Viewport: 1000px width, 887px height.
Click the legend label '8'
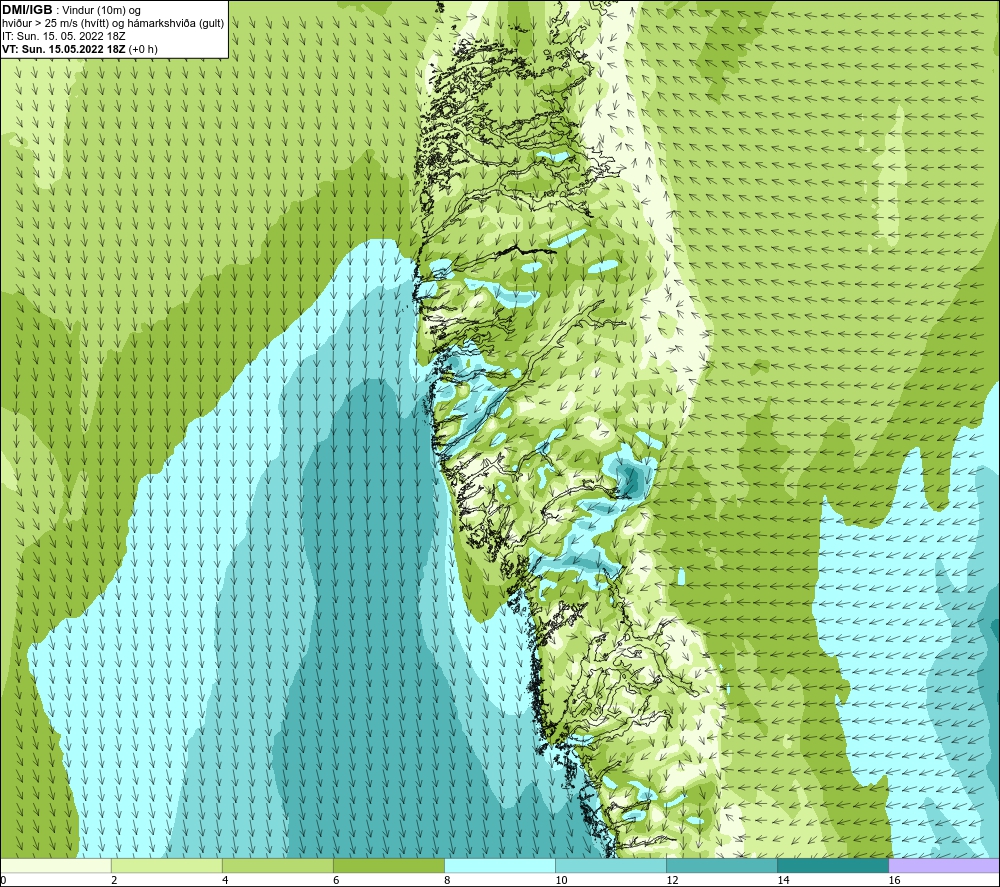tap(447, 881)
